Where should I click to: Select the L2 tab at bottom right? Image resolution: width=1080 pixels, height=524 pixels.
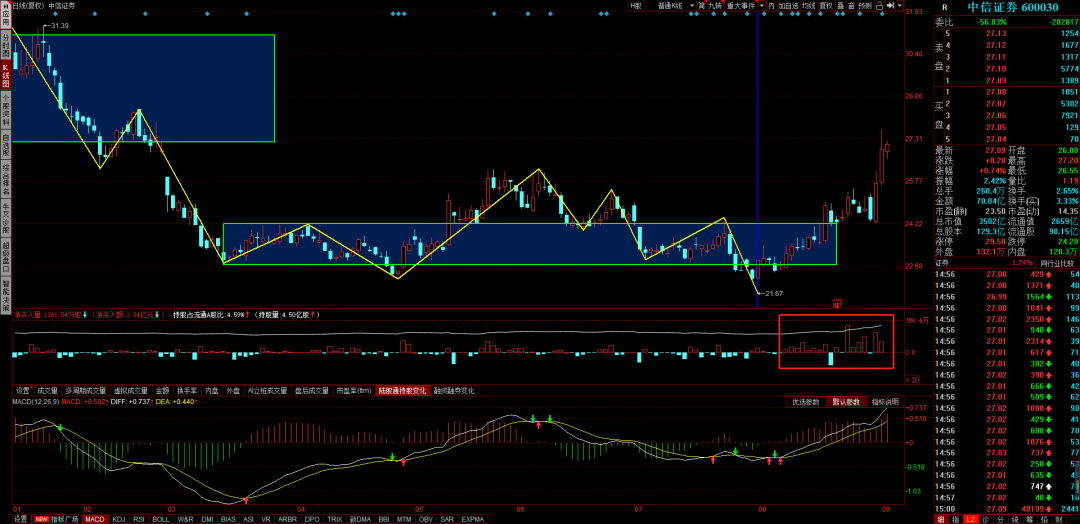971,519
